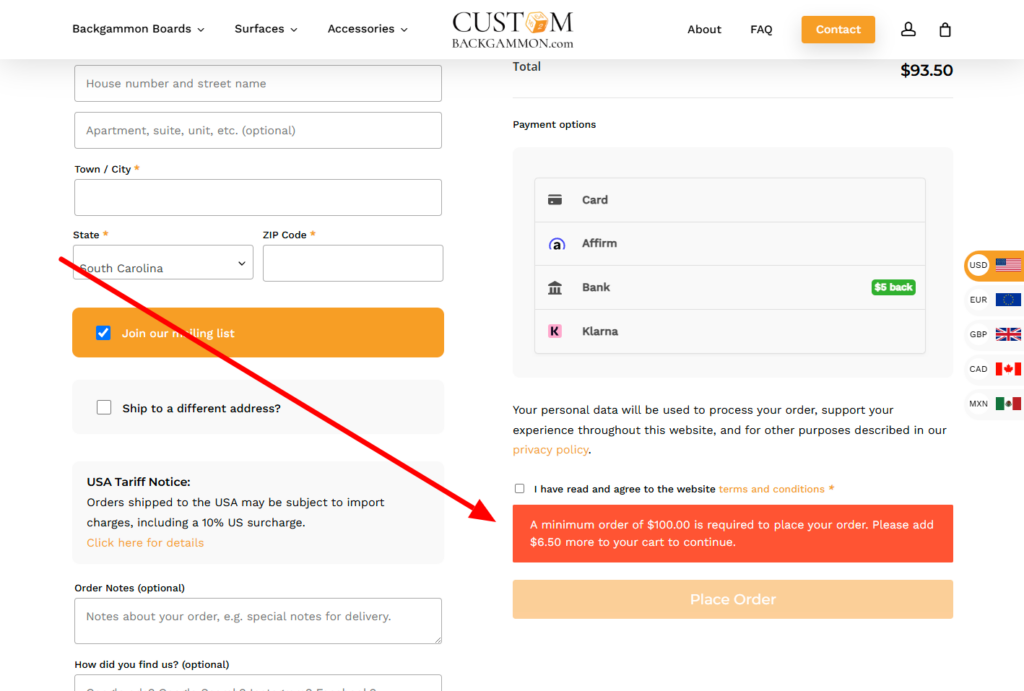
Task: Click the USA Tariff Notice heading
Action: 138,481
